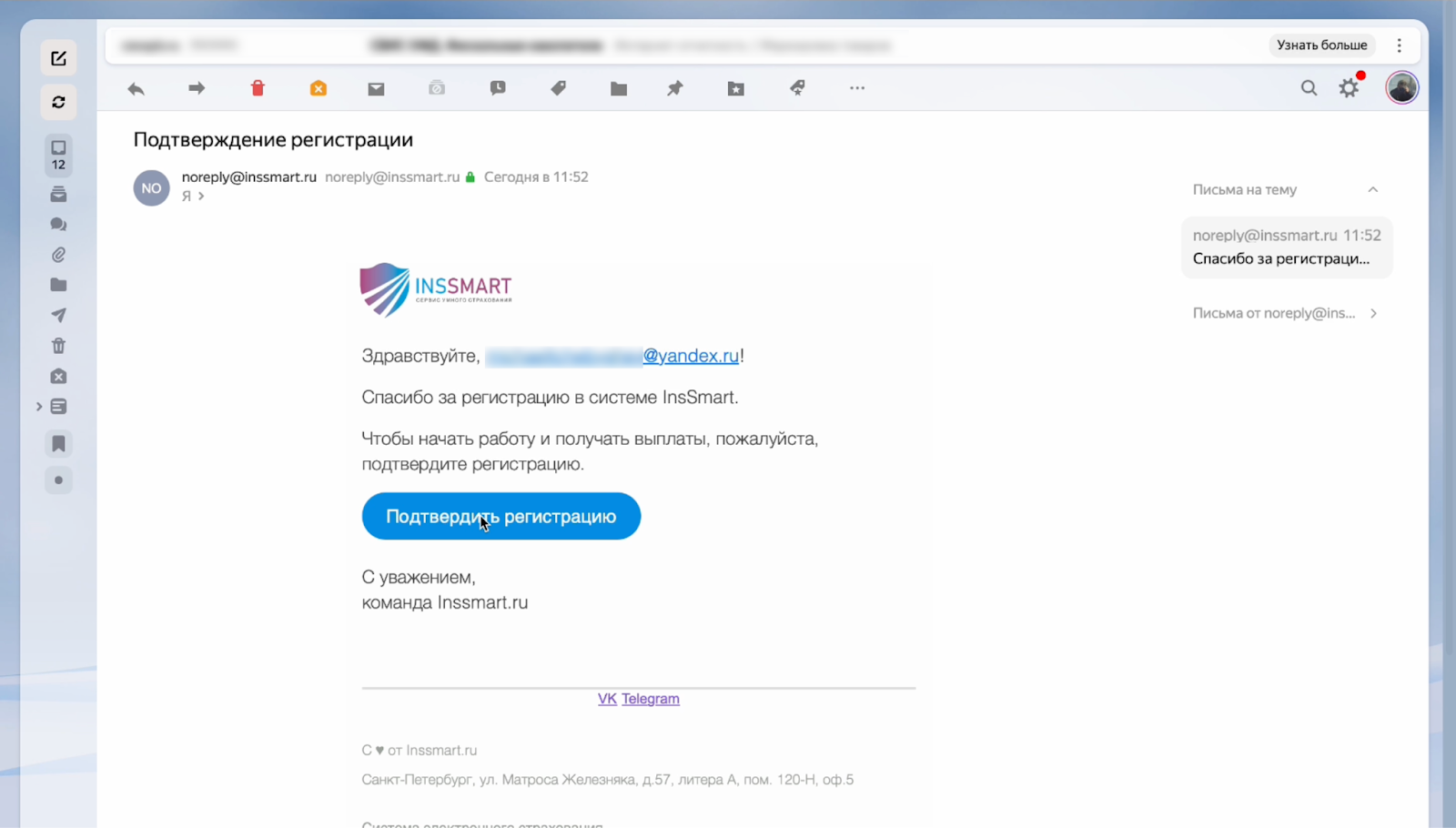Click "Подтвердить регистрацию" button
The image size is (1456, 828).
click(501, 516)
